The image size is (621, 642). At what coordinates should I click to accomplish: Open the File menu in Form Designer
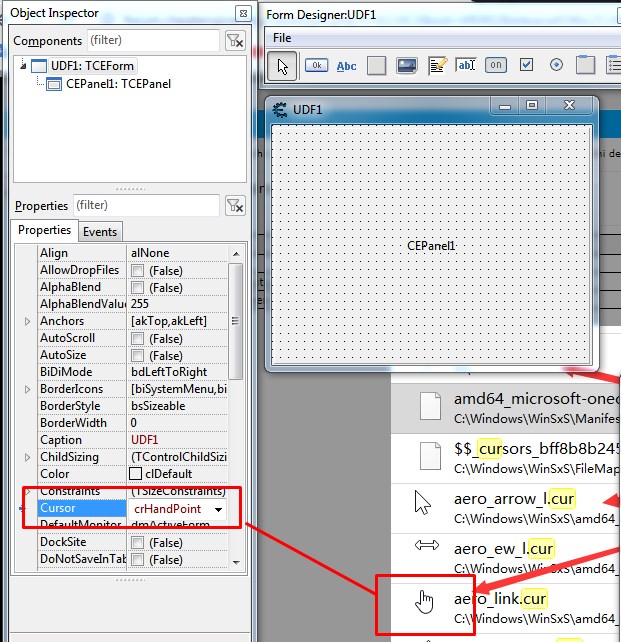[x=282, y=38]
